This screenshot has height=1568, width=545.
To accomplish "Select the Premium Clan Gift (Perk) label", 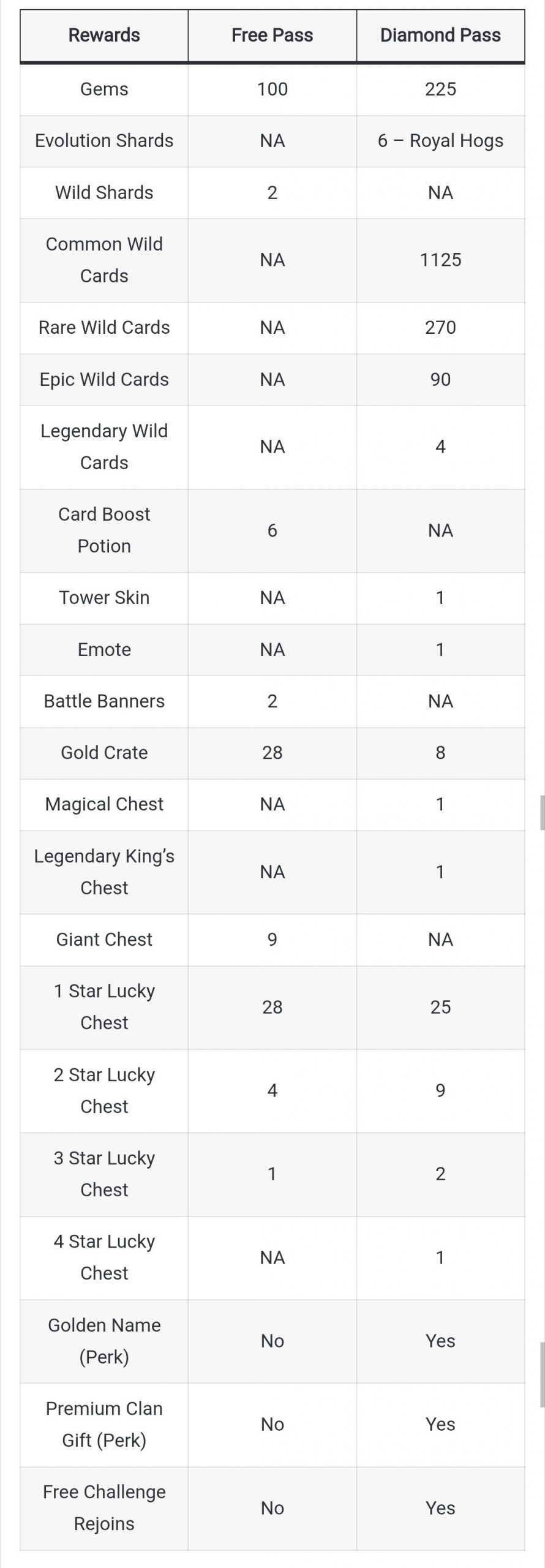I will coord(104,1424).
